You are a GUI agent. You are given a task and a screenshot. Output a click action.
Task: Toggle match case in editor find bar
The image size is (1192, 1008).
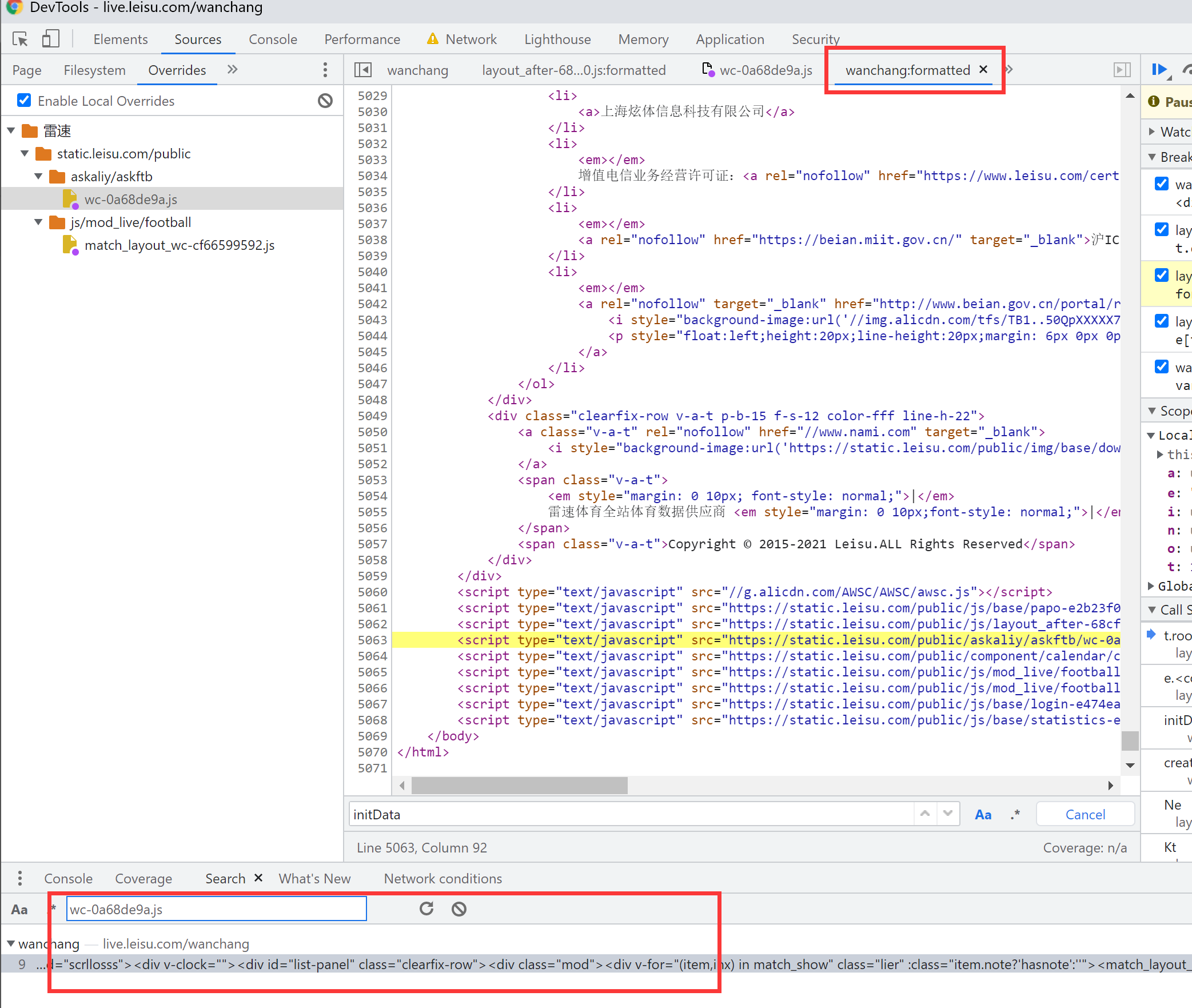[x=983, y=814]
